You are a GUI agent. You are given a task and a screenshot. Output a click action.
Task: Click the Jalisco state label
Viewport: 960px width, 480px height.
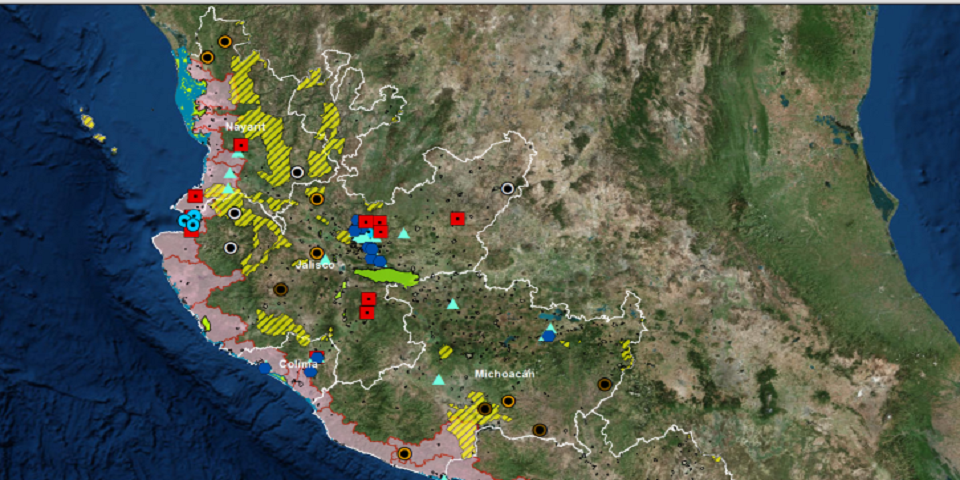[x=313, y=265]
